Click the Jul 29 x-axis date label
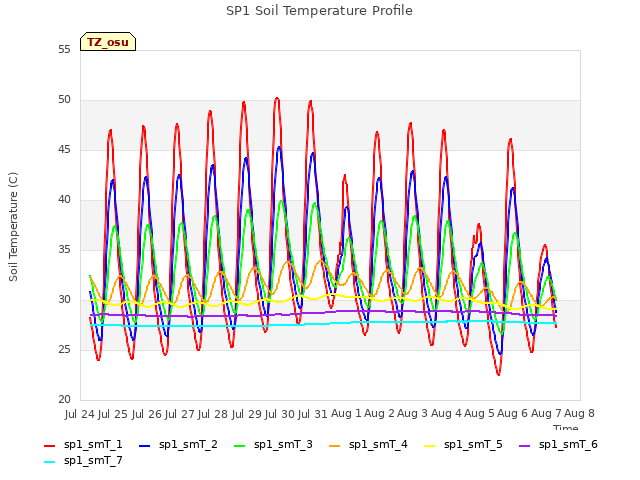Viewport: 640px width, 480px height. click(247, 414)
